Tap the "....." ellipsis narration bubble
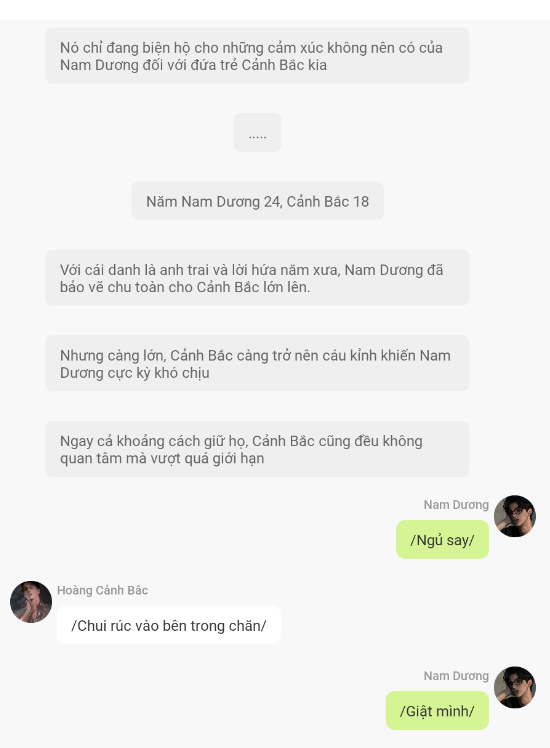The image size is (550, 748). pyautogui.click(x=258, y=133)
